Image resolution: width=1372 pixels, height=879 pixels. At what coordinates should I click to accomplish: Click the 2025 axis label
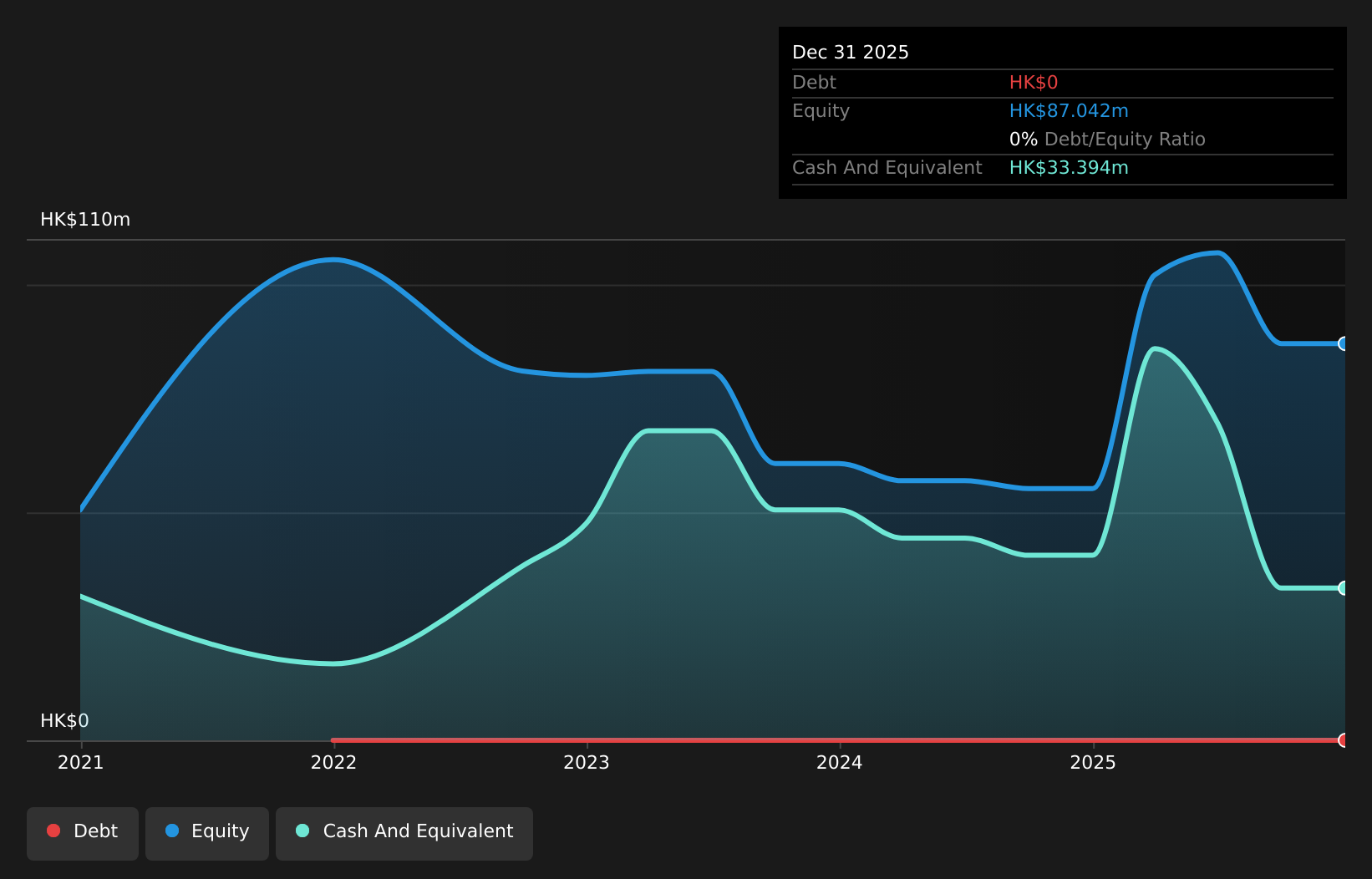[x=1093, y=763]
